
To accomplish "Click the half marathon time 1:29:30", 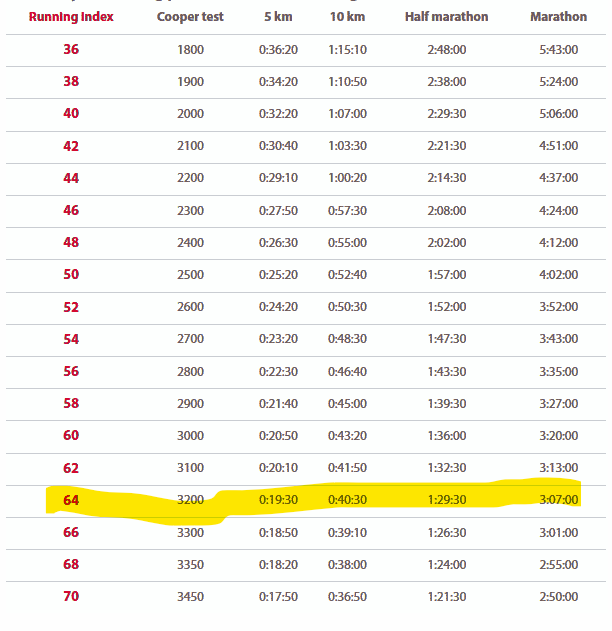I will coord(446,500).
